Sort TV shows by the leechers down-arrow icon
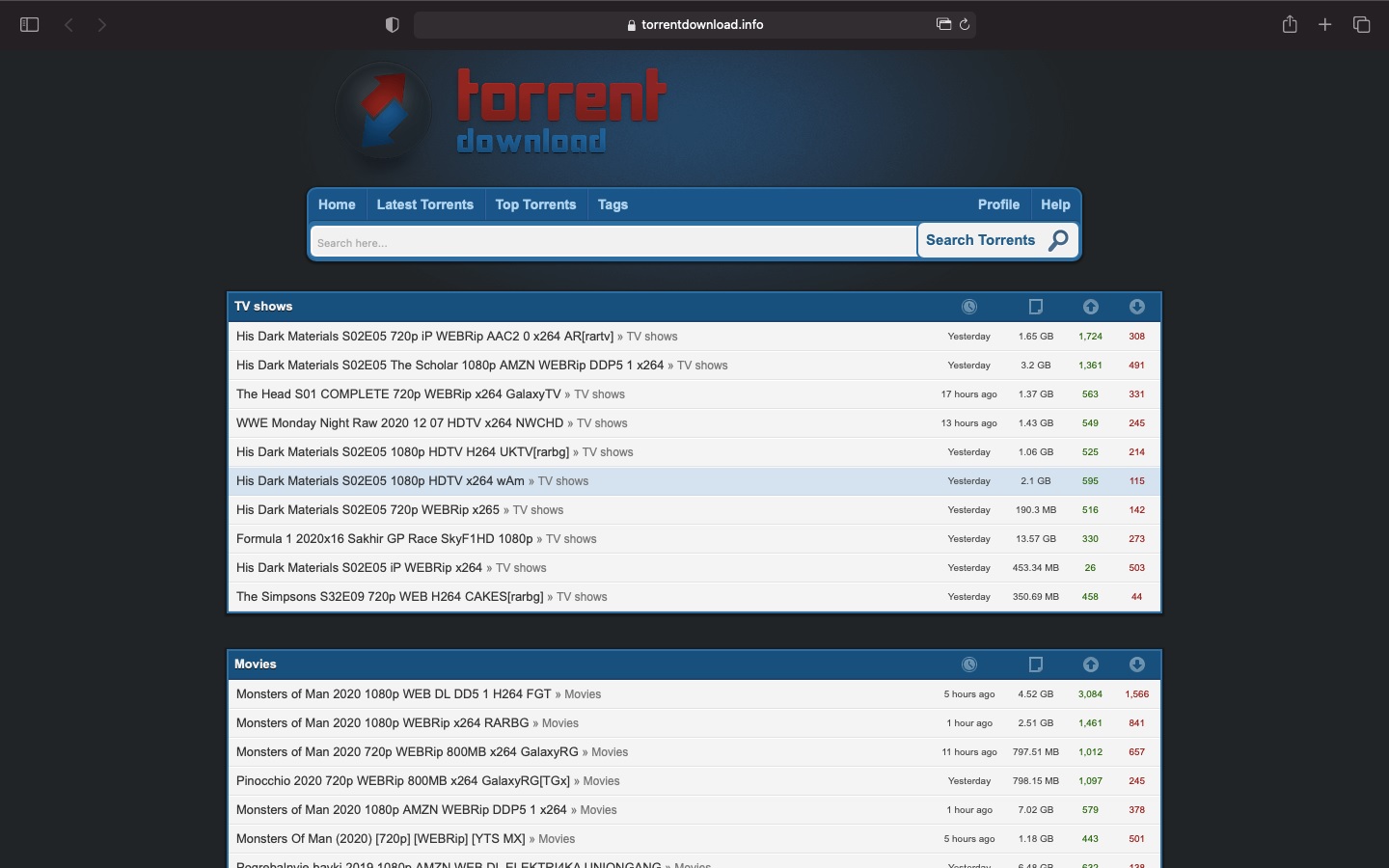The height and width of the screenshot is (868, 1389). pyautogui.click(x=1137, y=307)
